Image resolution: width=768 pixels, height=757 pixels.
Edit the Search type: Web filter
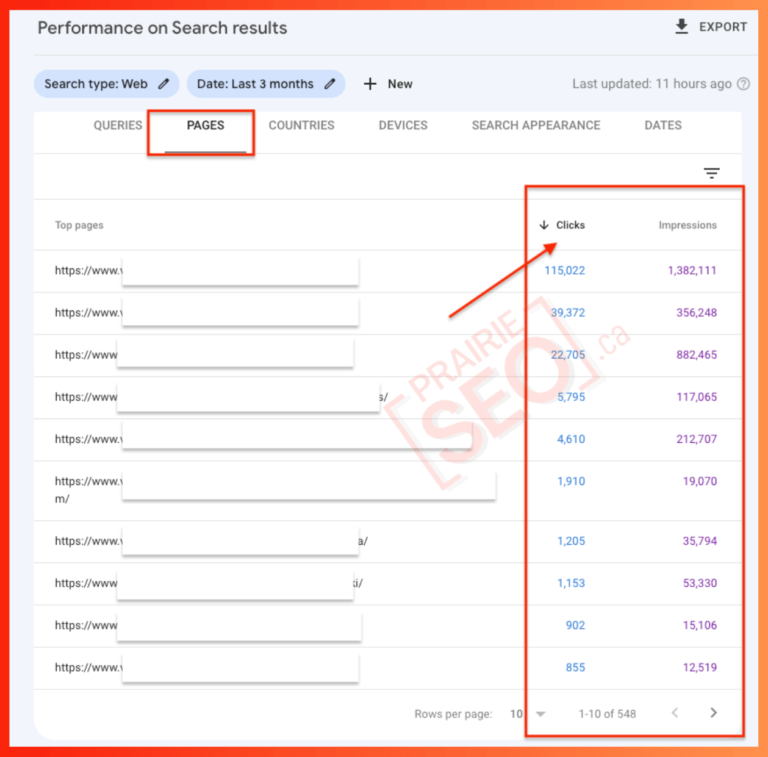164,84
